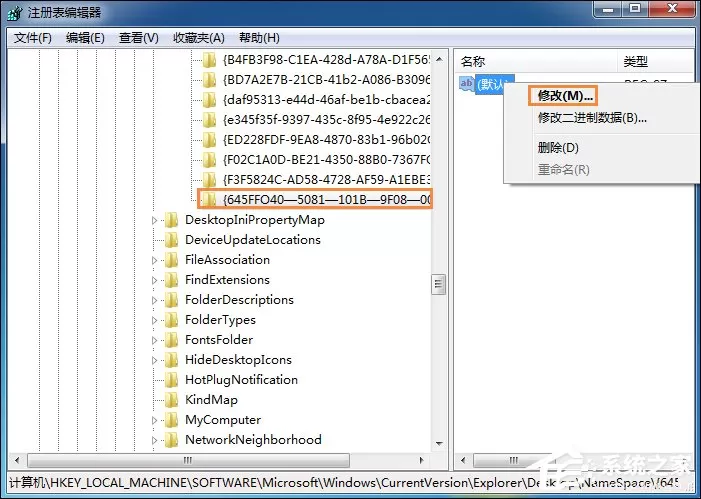Click FontsFolder folder icon
This screenshot has height=499, width=701.
click(x=171, y=340)
